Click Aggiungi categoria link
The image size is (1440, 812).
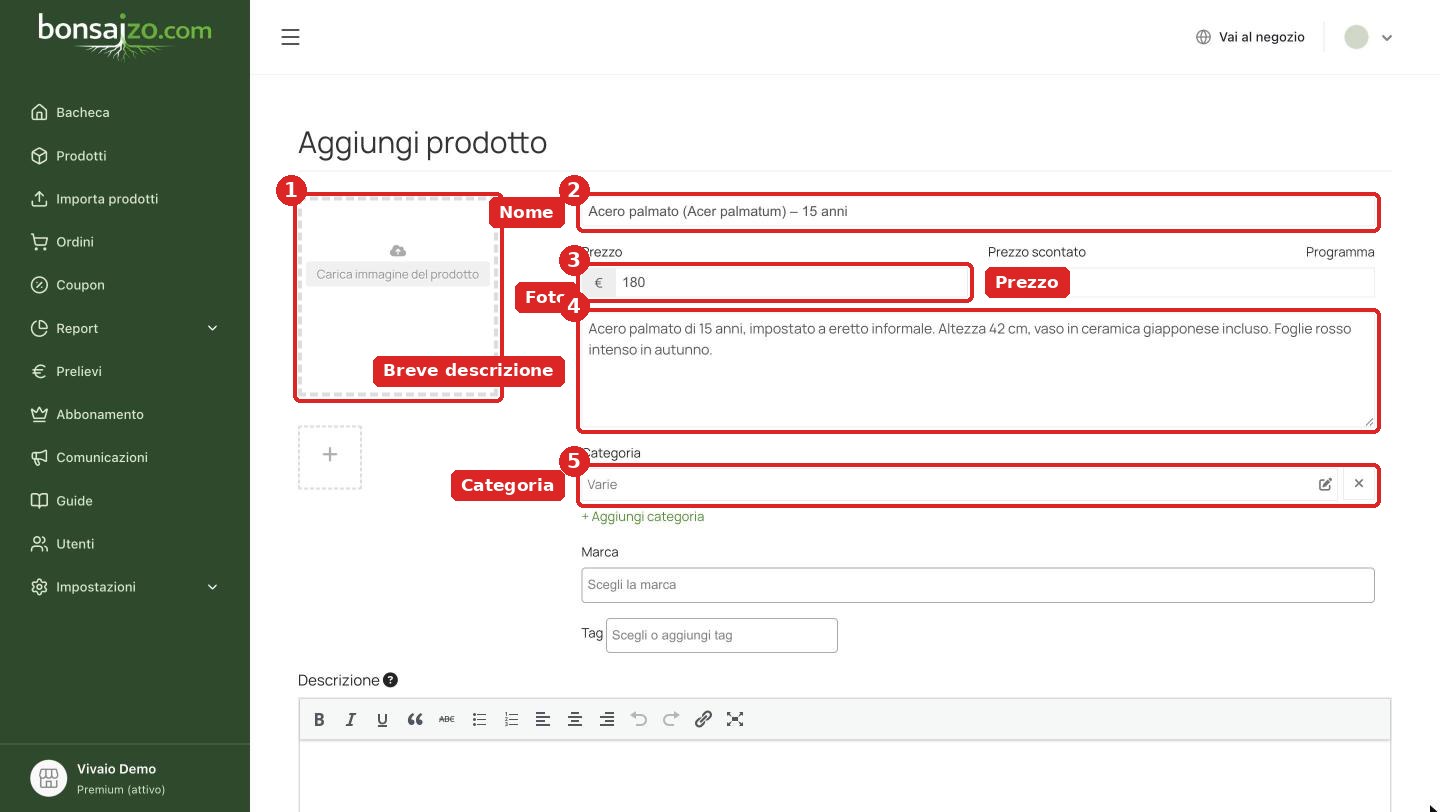click(x=643, y=516)
